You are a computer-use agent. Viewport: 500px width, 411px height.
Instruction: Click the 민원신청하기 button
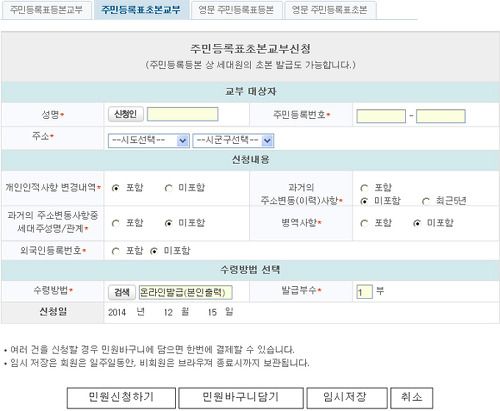(x=121, y=398)
